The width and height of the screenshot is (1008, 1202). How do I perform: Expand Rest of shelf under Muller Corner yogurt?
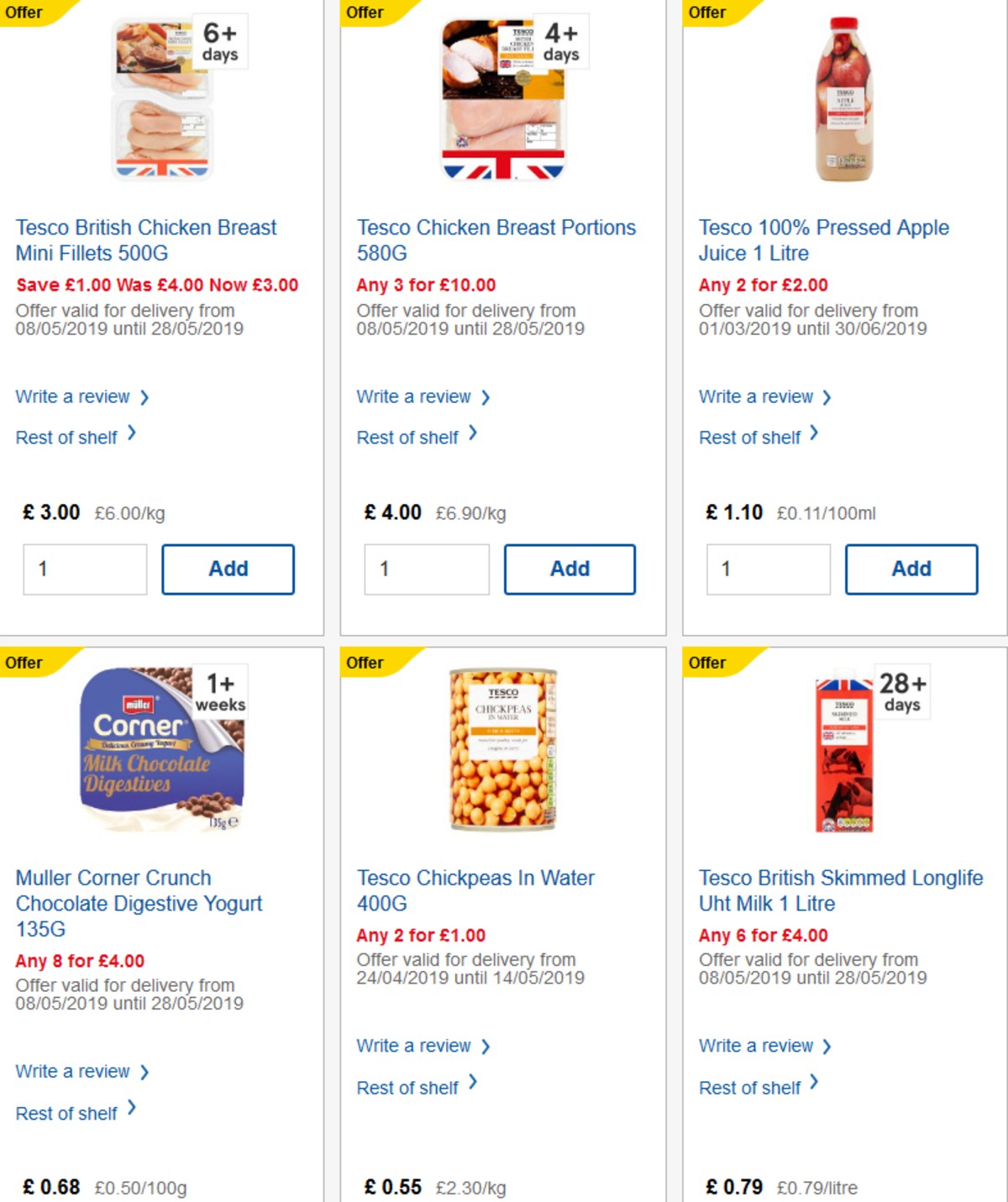point(67,1113)
